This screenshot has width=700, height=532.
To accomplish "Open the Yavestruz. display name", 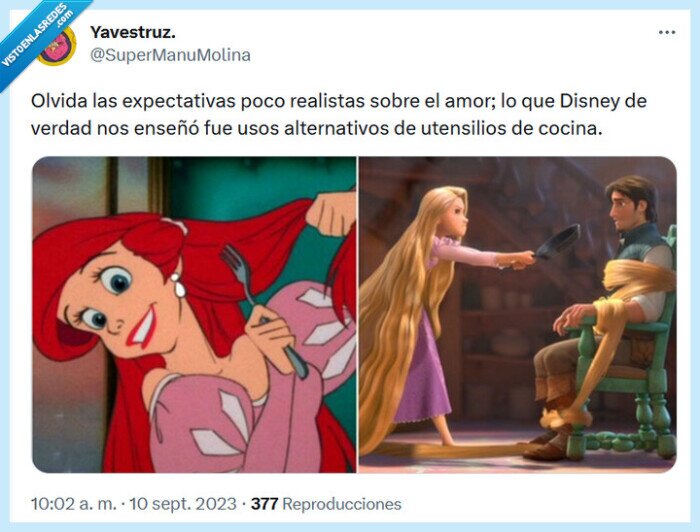I will pos(133,32).
